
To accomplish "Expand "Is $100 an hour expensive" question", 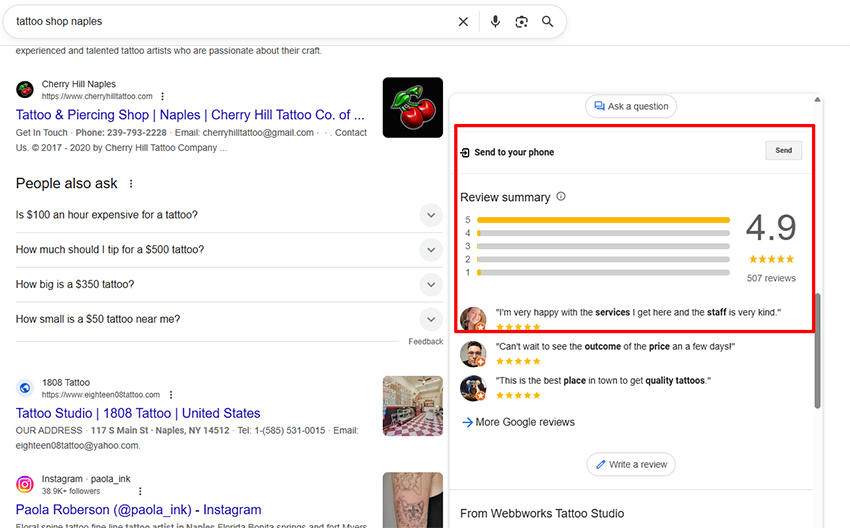I will [430, 215].
